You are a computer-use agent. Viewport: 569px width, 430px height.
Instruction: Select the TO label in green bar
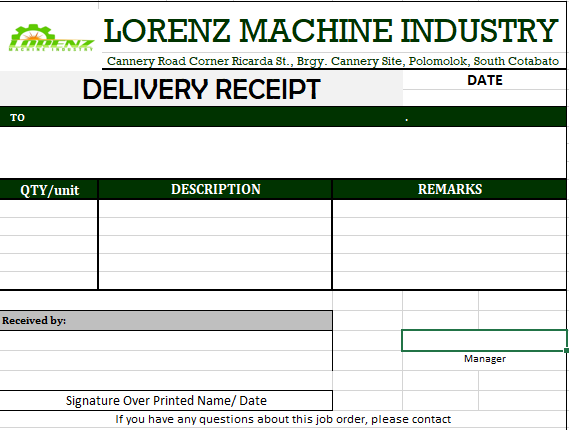tap(17, 118)
